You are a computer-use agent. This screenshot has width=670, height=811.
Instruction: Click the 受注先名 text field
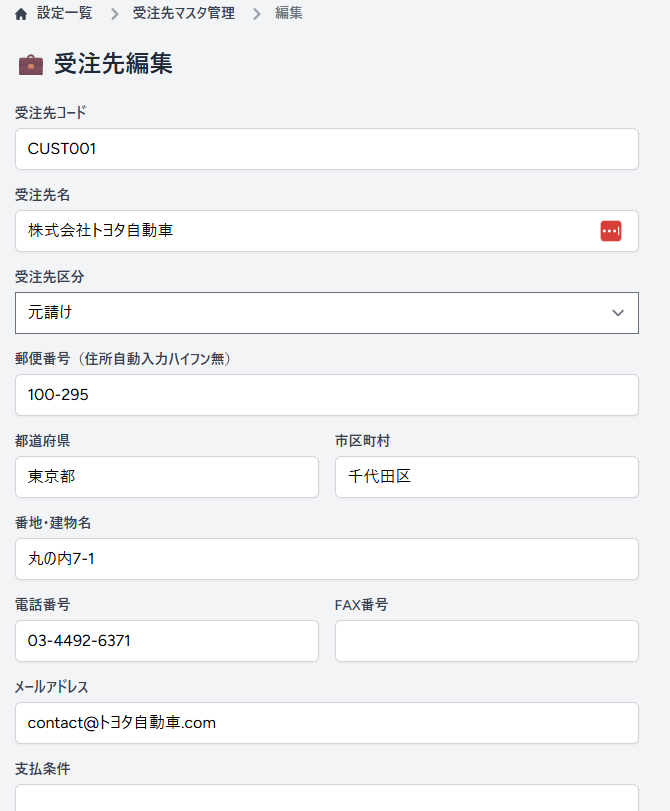[x=300, y=231]
